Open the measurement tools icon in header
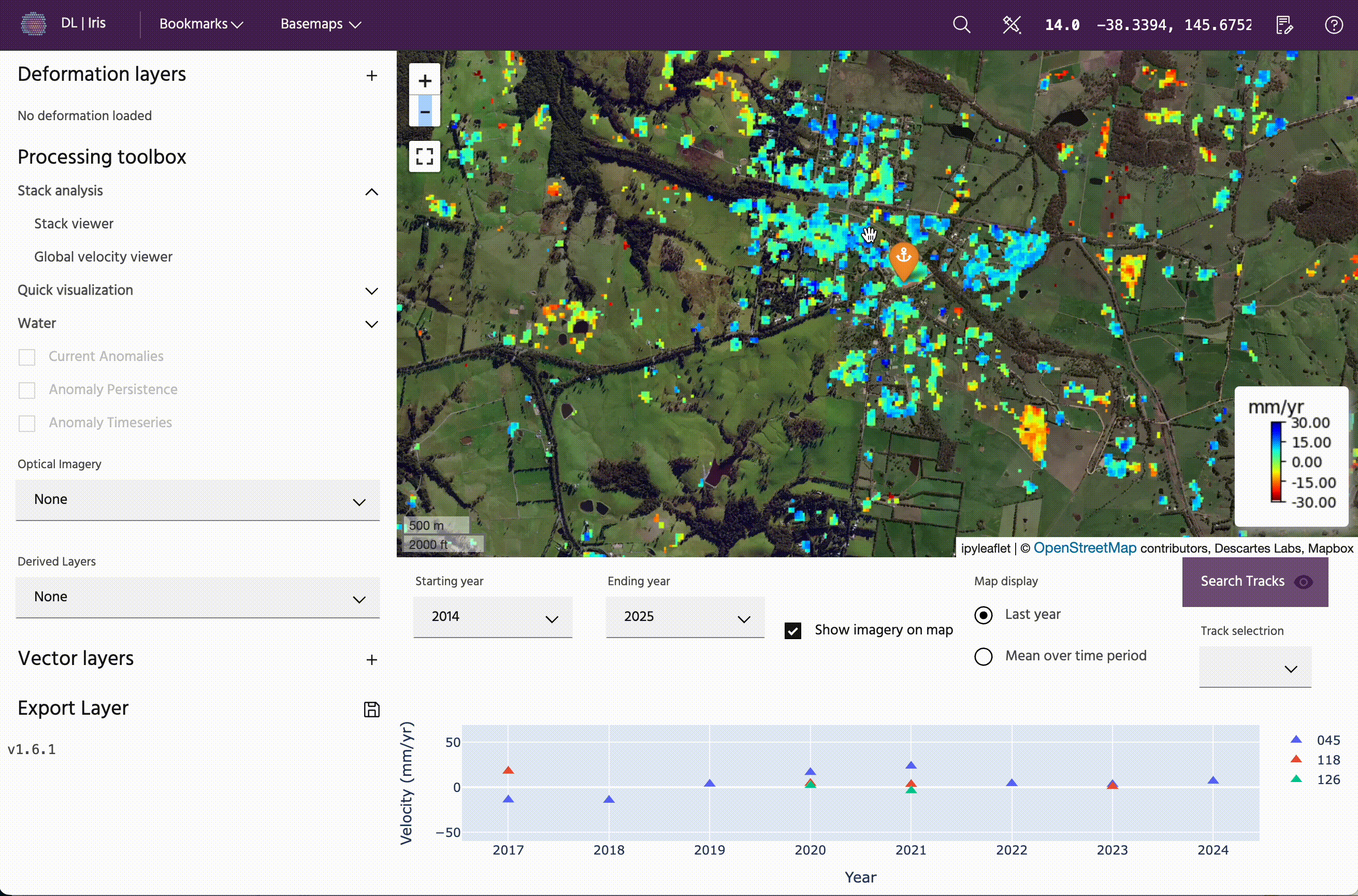This screenshot has width=1358, height=896. (1012, 24)
